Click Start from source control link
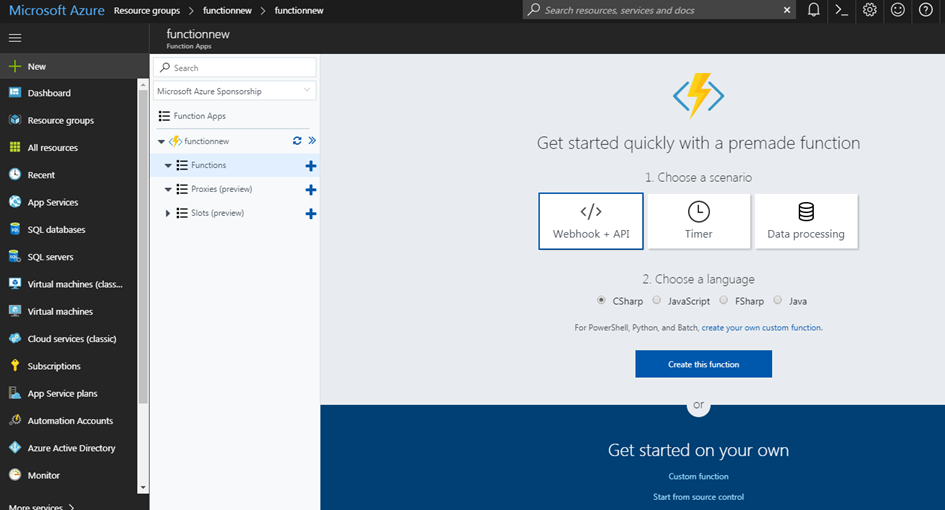Screen dimensions: 945x510 [699, 497]
